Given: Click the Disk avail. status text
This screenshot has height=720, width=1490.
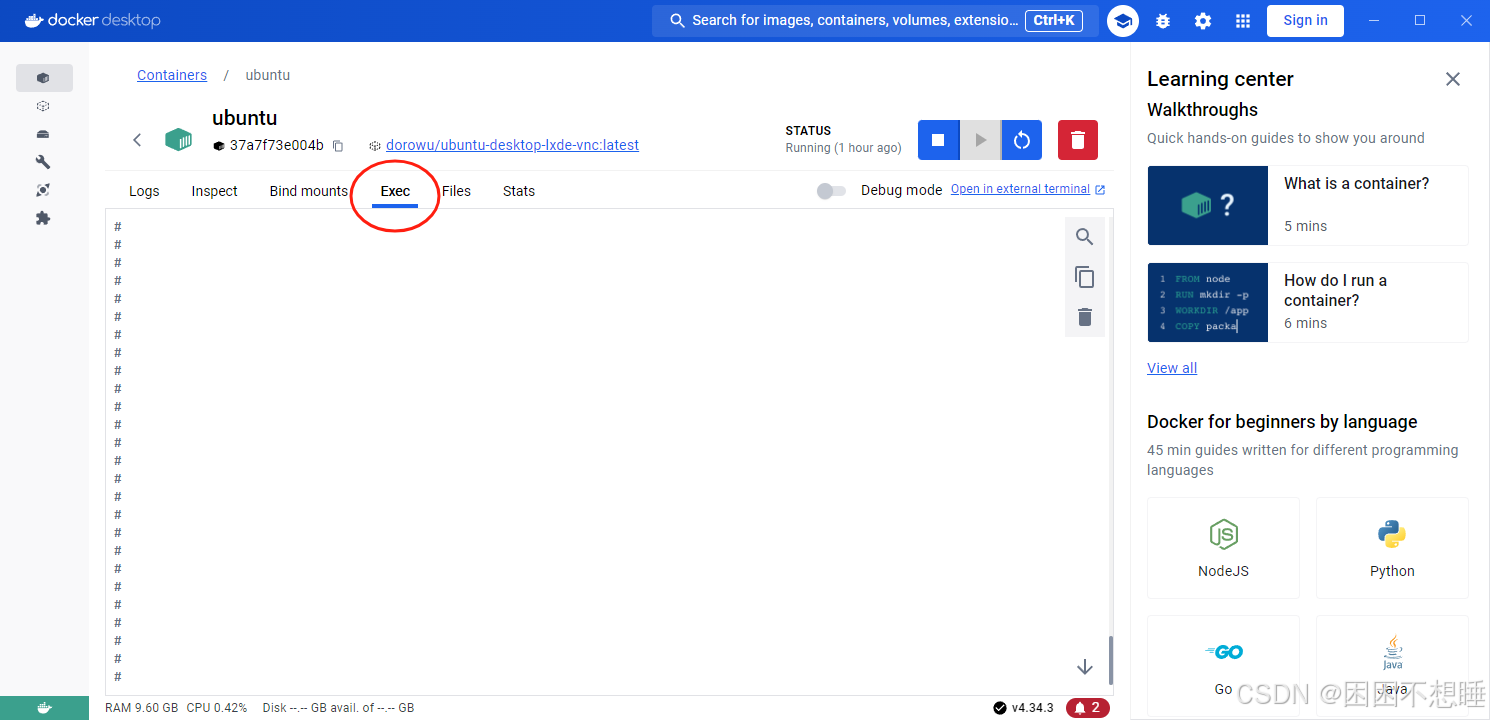Looking at the screenshot, I should 338,708.
